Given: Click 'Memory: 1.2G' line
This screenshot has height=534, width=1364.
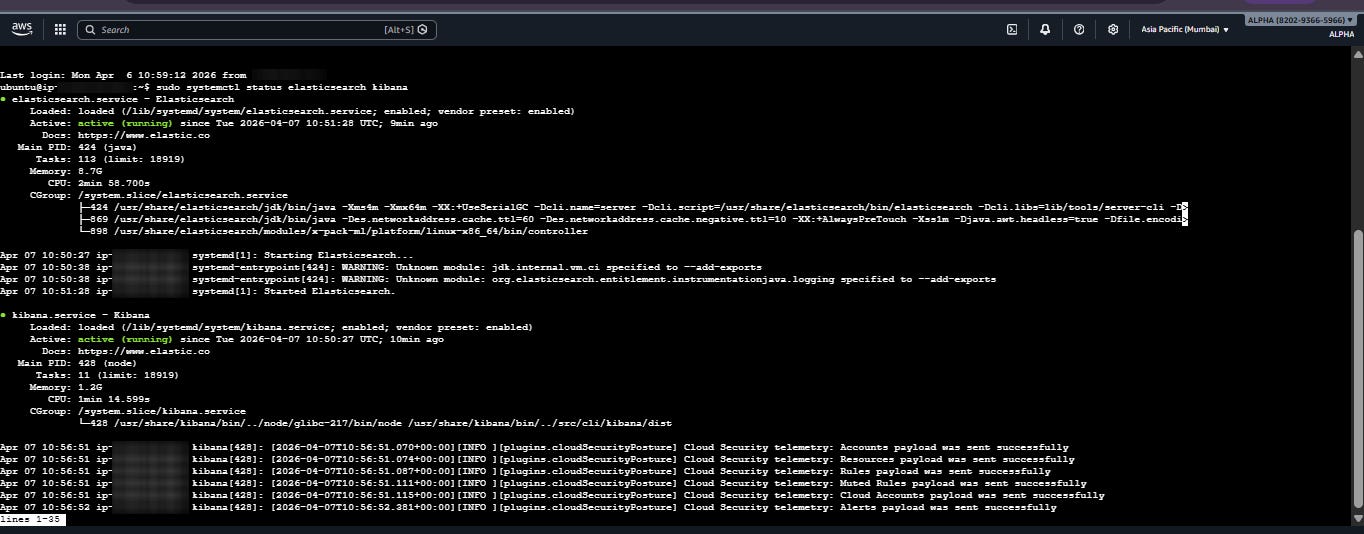Looking at the screenshot, I should click(x=65, y=387).
